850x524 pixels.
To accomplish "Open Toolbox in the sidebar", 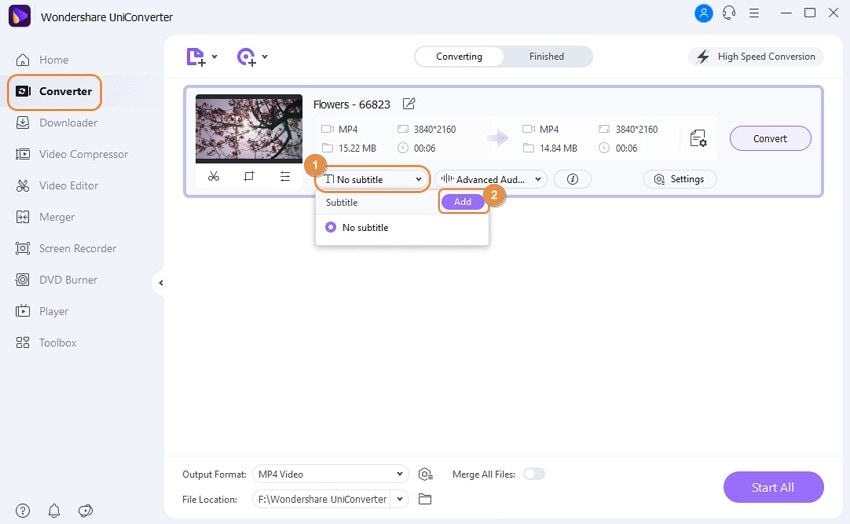I will pos(46,342).
